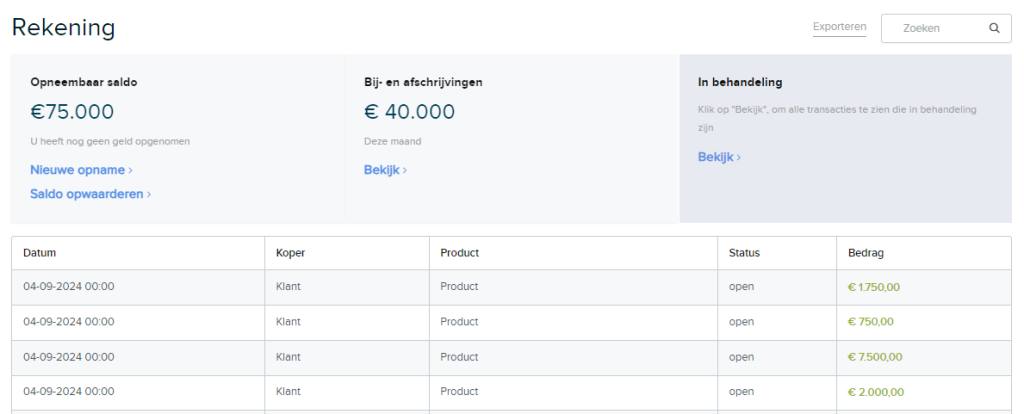
Task: Select the row with amount € 7.500,00
Action: pos(511,357)
